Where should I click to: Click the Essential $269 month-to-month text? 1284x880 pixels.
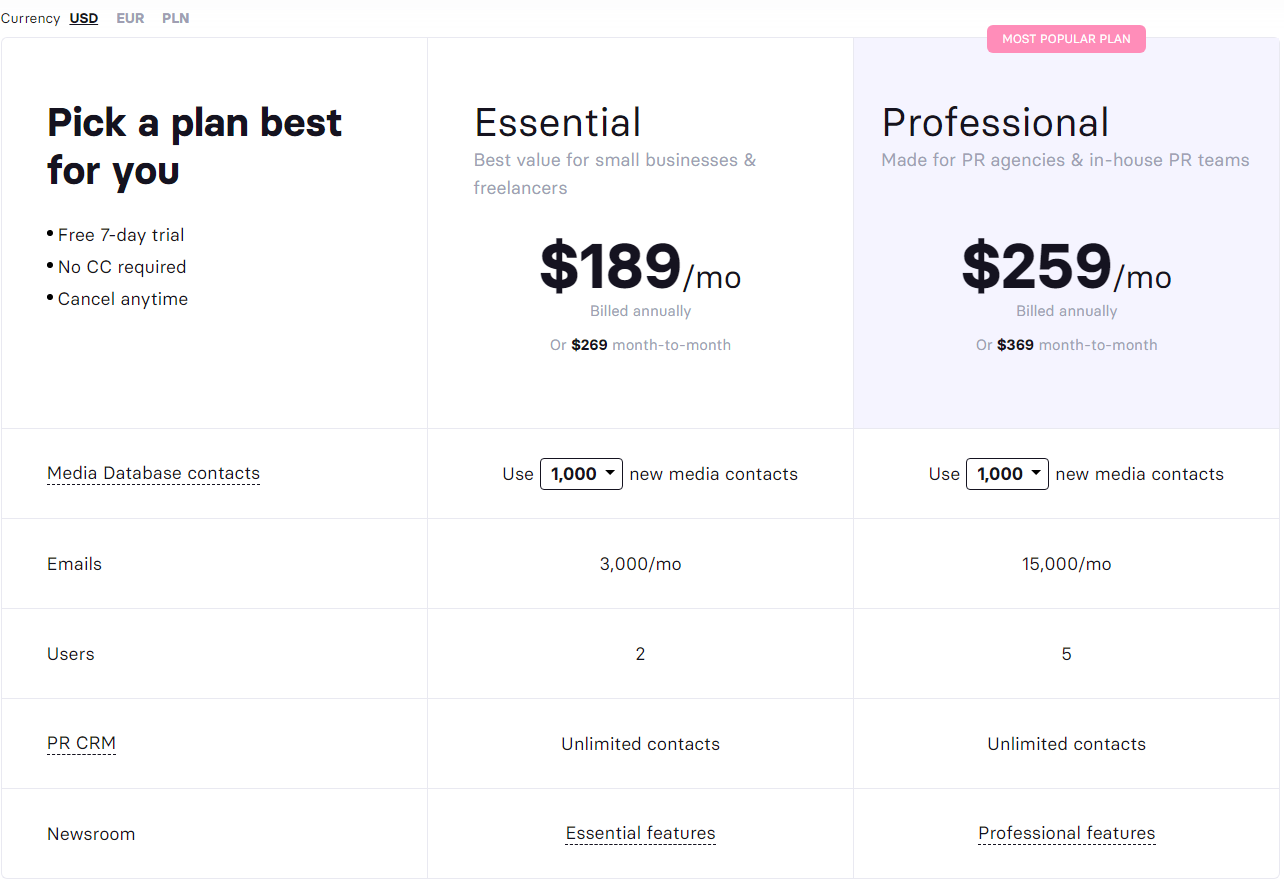[x=640, y=345]
